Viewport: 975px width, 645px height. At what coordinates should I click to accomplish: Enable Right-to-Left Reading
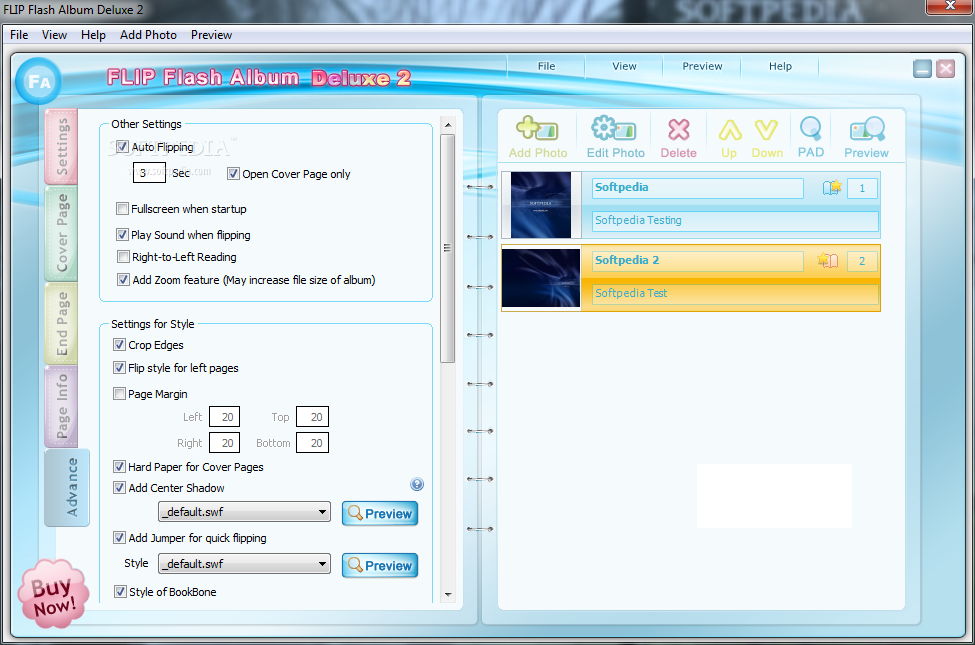click(x=123, y=256)
